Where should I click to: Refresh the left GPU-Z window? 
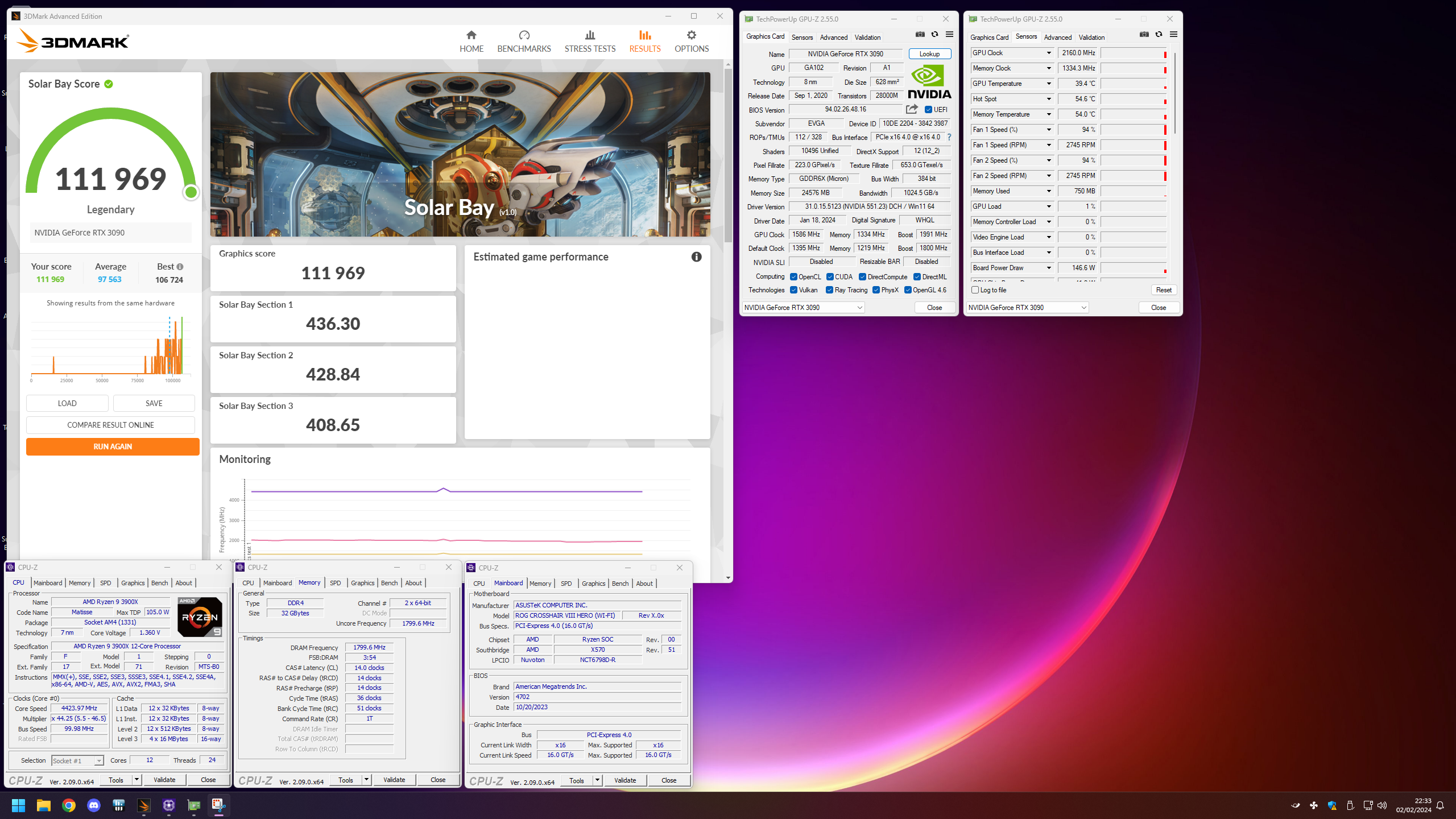[934, 35]
